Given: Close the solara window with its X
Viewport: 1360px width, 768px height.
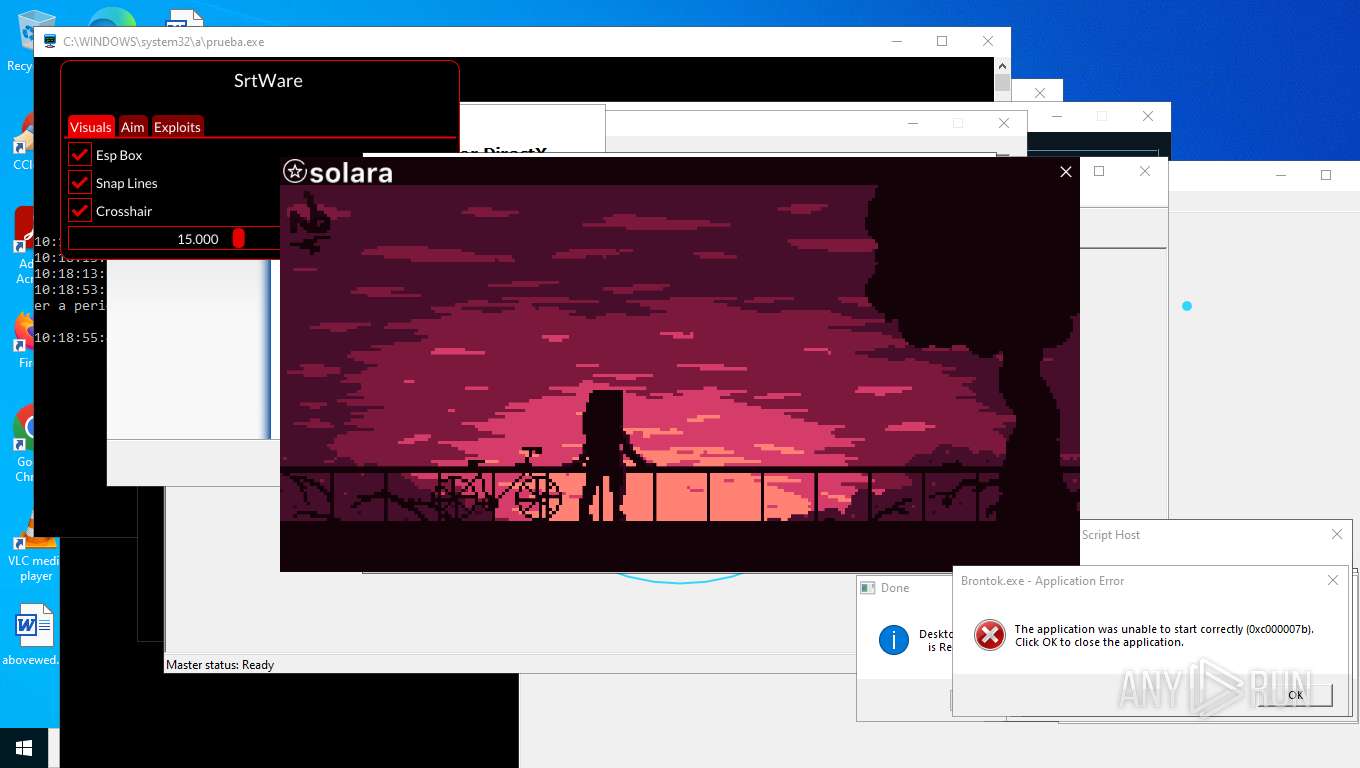Looking at the screenshot, I should [x=1066, y=172].
